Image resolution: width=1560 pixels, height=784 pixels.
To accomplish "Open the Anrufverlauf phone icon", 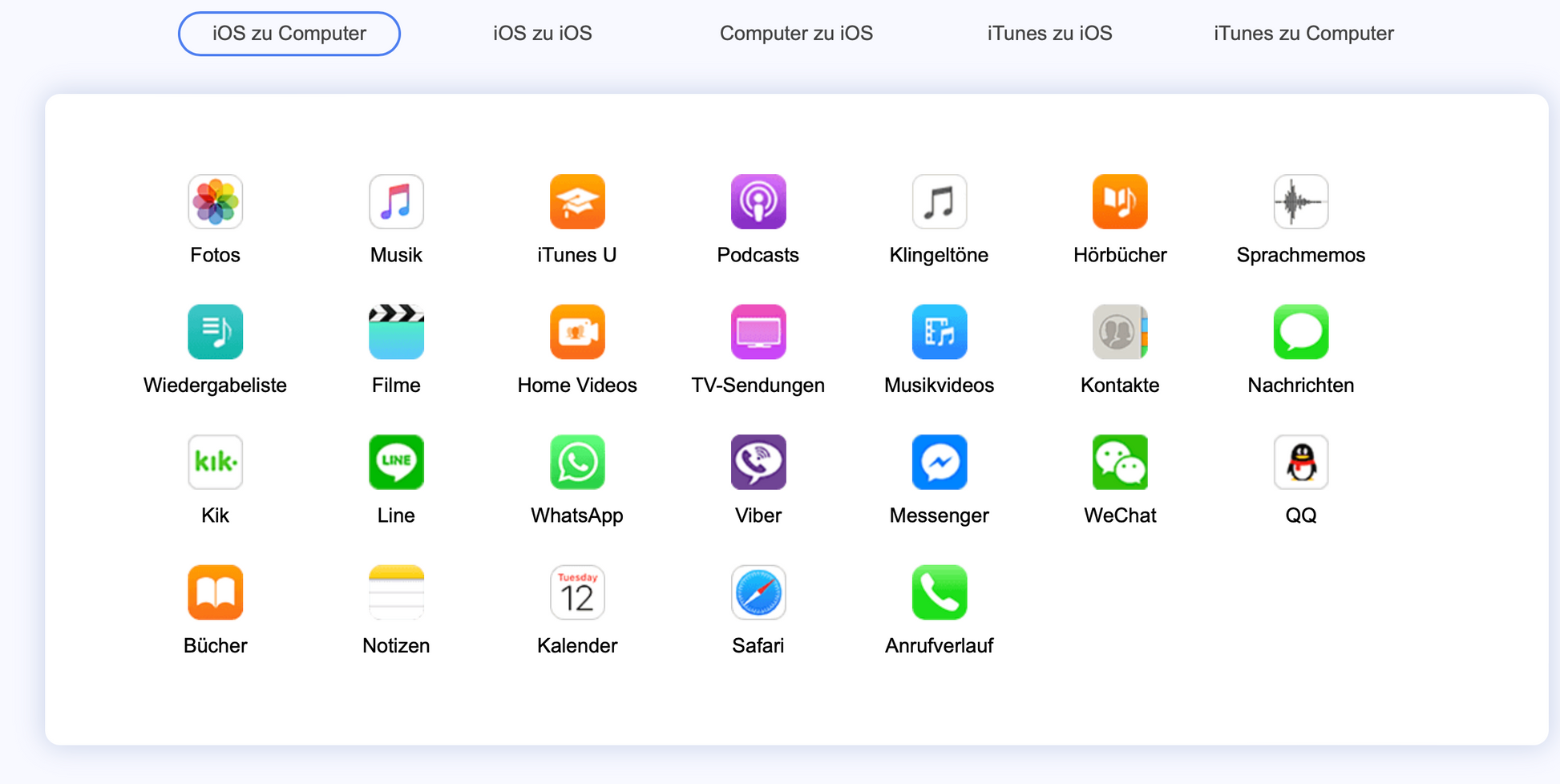I will coord(939,593).
